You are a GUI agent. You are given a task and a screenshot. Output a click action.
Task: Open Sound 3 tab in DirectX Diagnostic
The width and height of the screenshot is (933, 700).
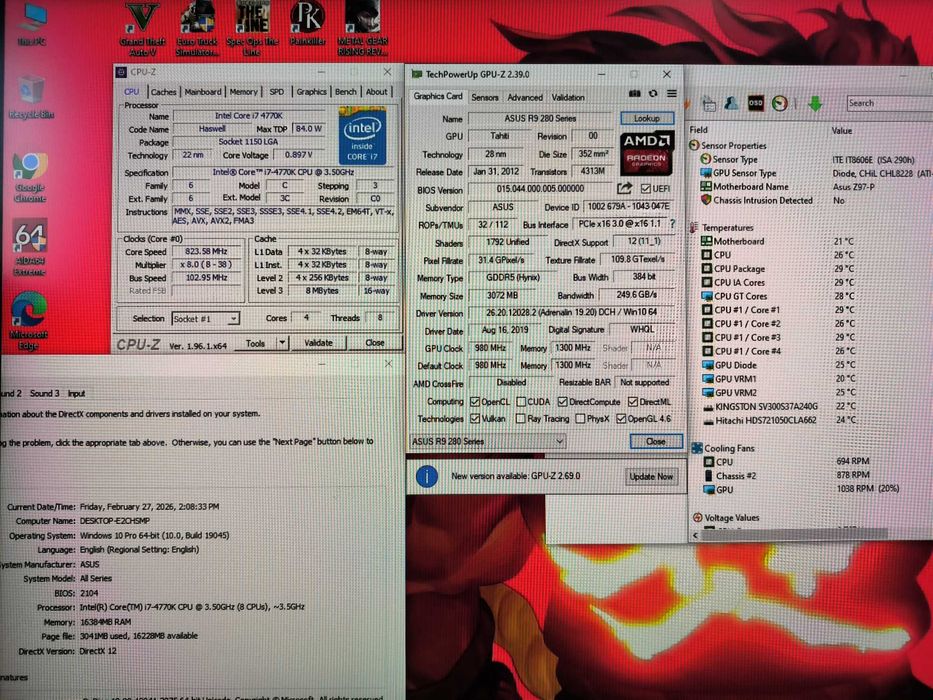click(x=45, y=393)
